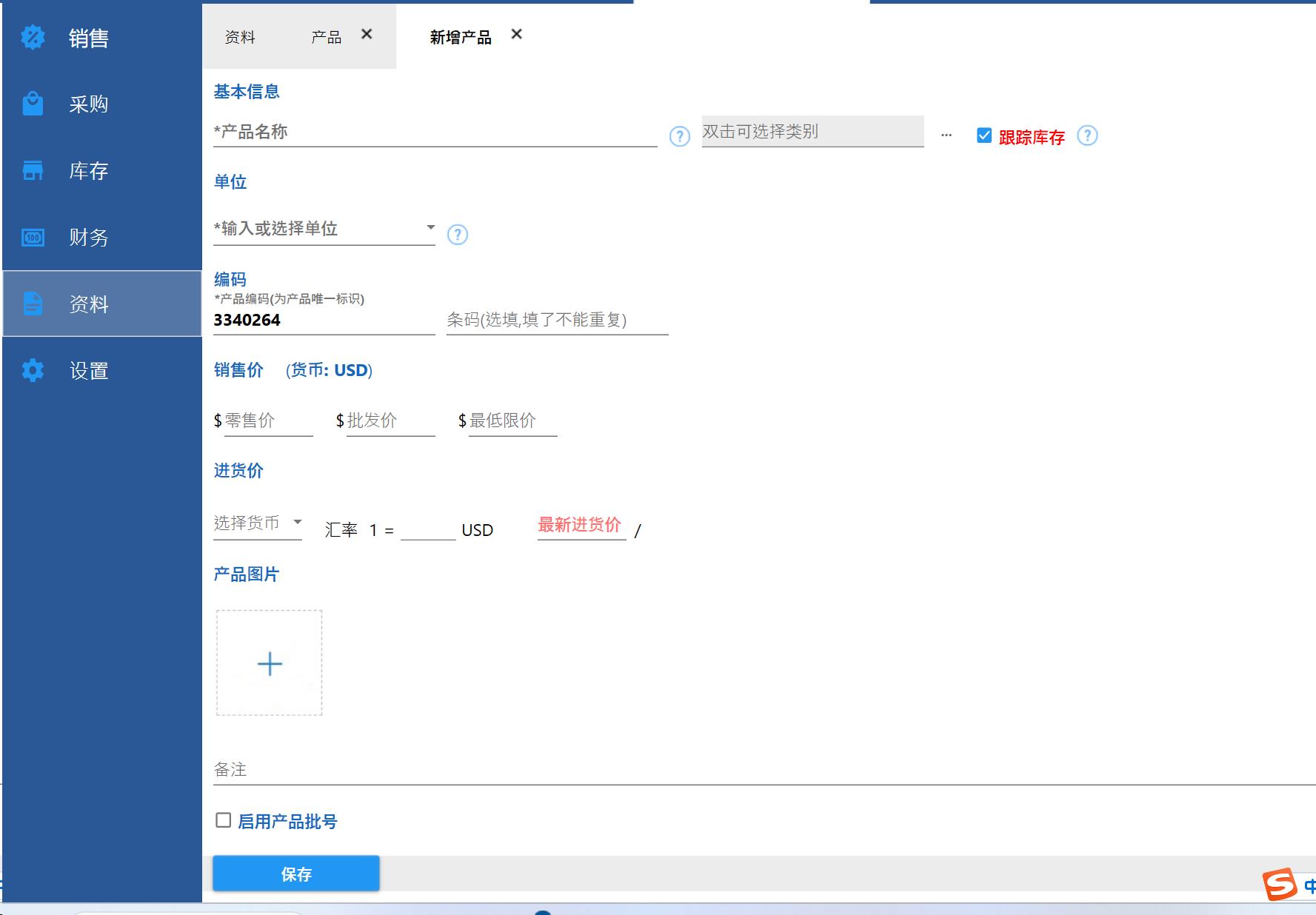The image size is (1316, 915).
Task: Click the product code field 3340264
Action: pyautogui.click(x=324, y=320)
